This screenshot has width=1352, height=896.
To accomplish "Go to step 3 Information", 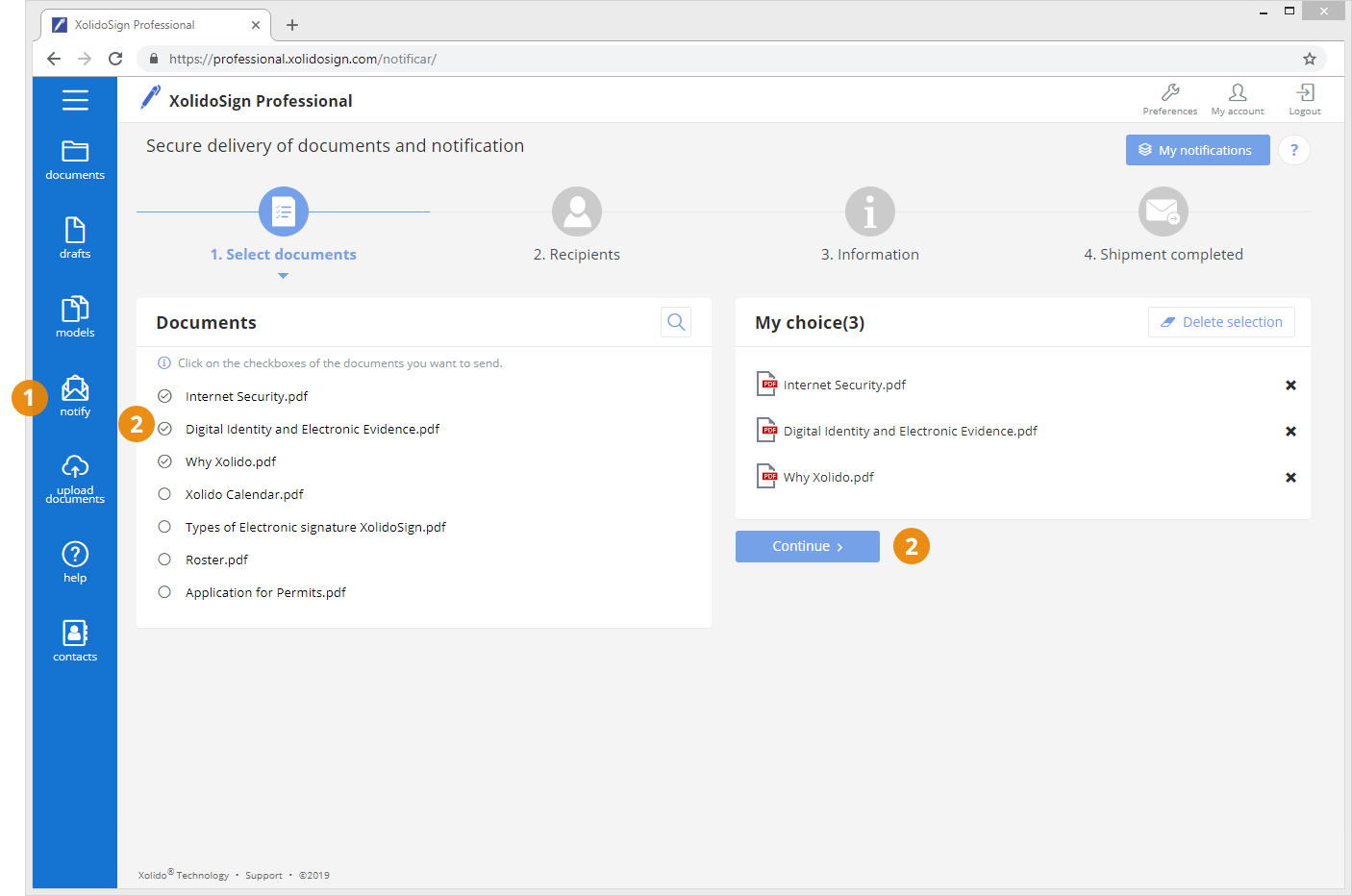I will [x=870, y=255].
